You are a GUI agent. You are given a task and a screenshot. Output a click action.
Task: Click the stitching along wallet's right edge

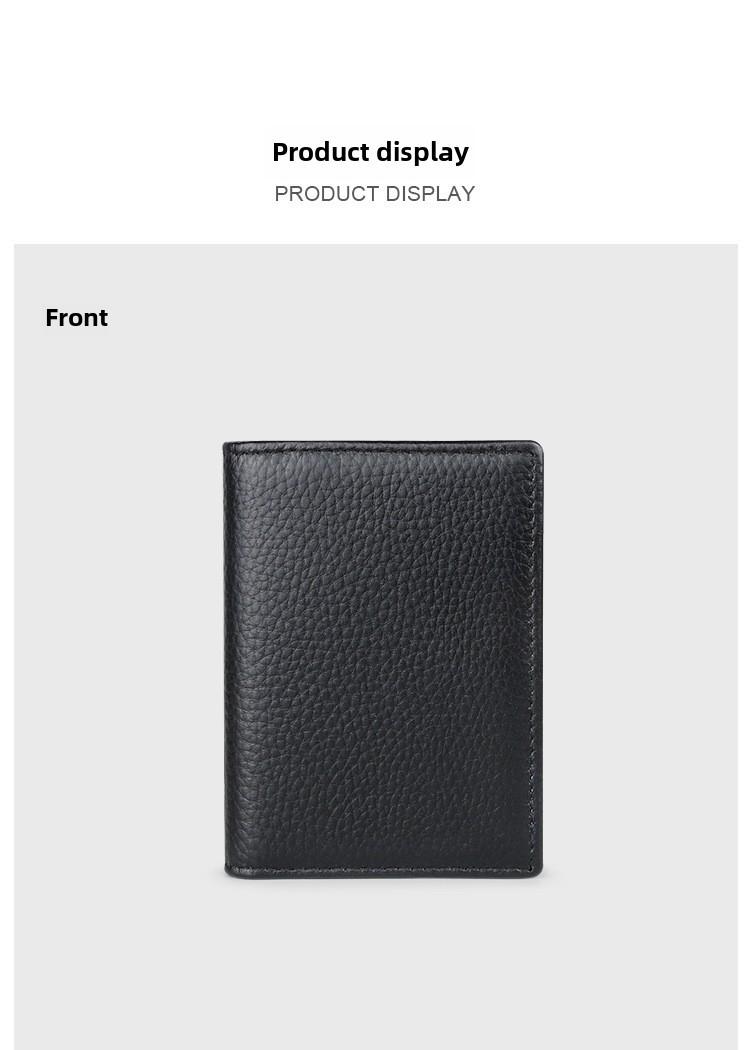tap(534, 660)
